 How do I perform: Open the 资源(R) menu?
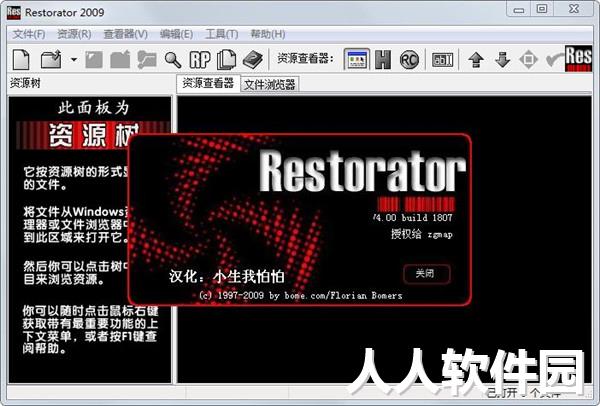click(74, 34)
